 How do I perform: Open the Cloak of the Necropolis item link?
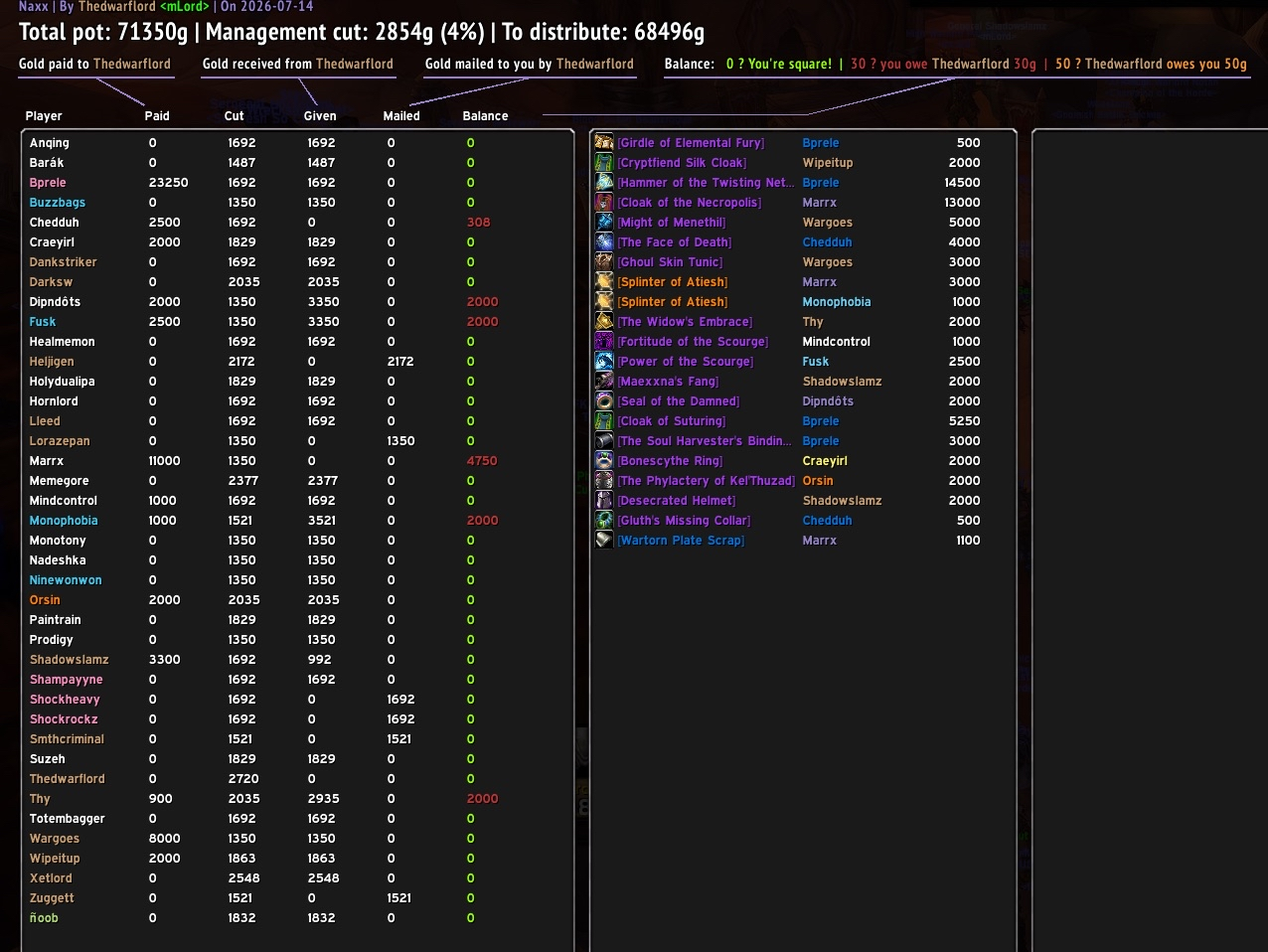[x=690, y=203]
